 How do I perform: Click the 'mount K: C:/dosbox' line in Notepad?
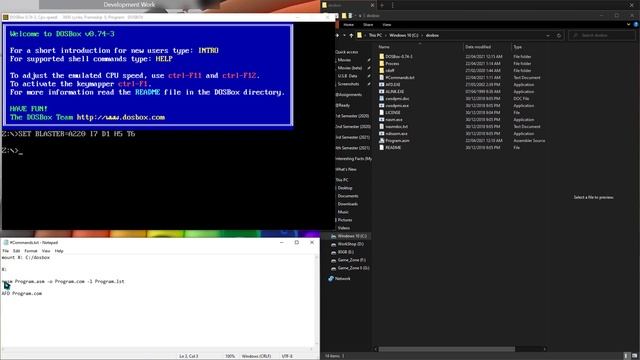pos(25,258)
